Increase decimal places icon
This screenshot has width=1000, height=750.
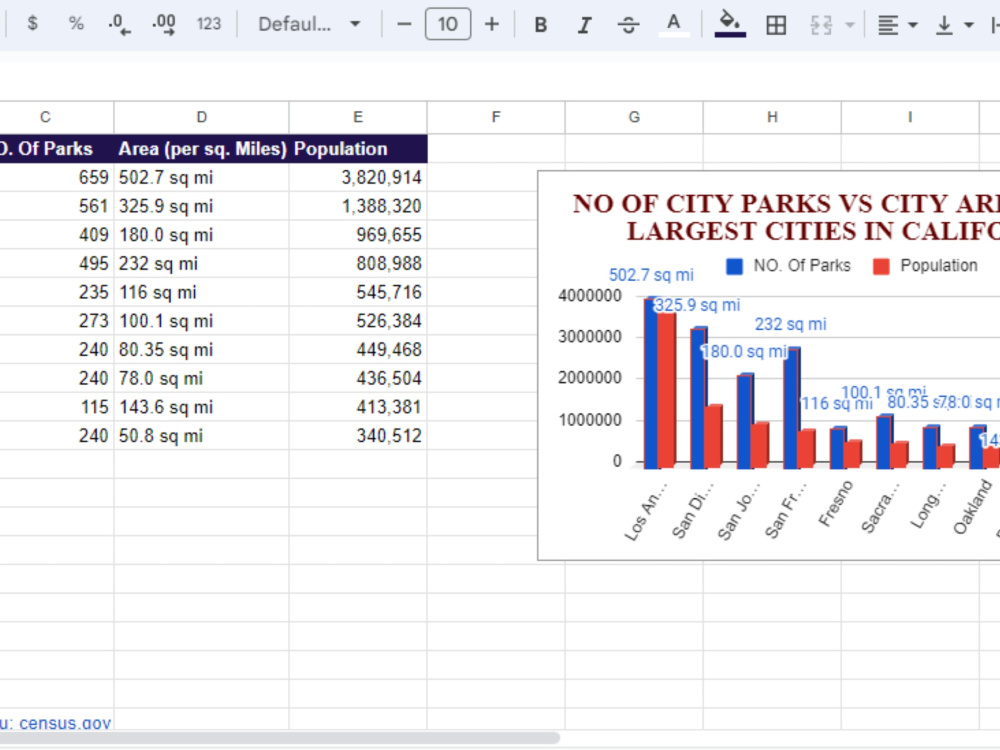tap(164, 24)
